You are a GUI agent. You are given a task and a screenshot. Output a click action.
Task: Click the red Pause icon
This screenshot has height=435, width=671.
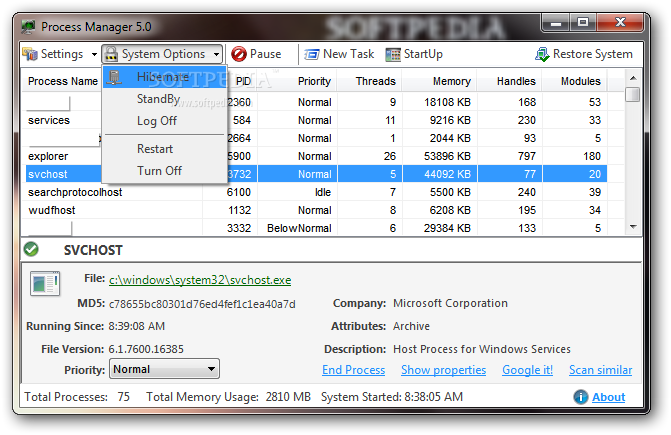tap(239, 54)
